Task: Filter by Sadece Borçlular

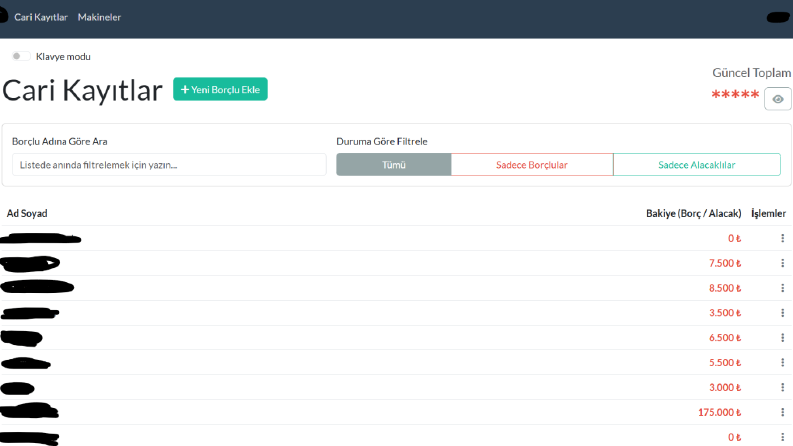Action: (532, 164)
